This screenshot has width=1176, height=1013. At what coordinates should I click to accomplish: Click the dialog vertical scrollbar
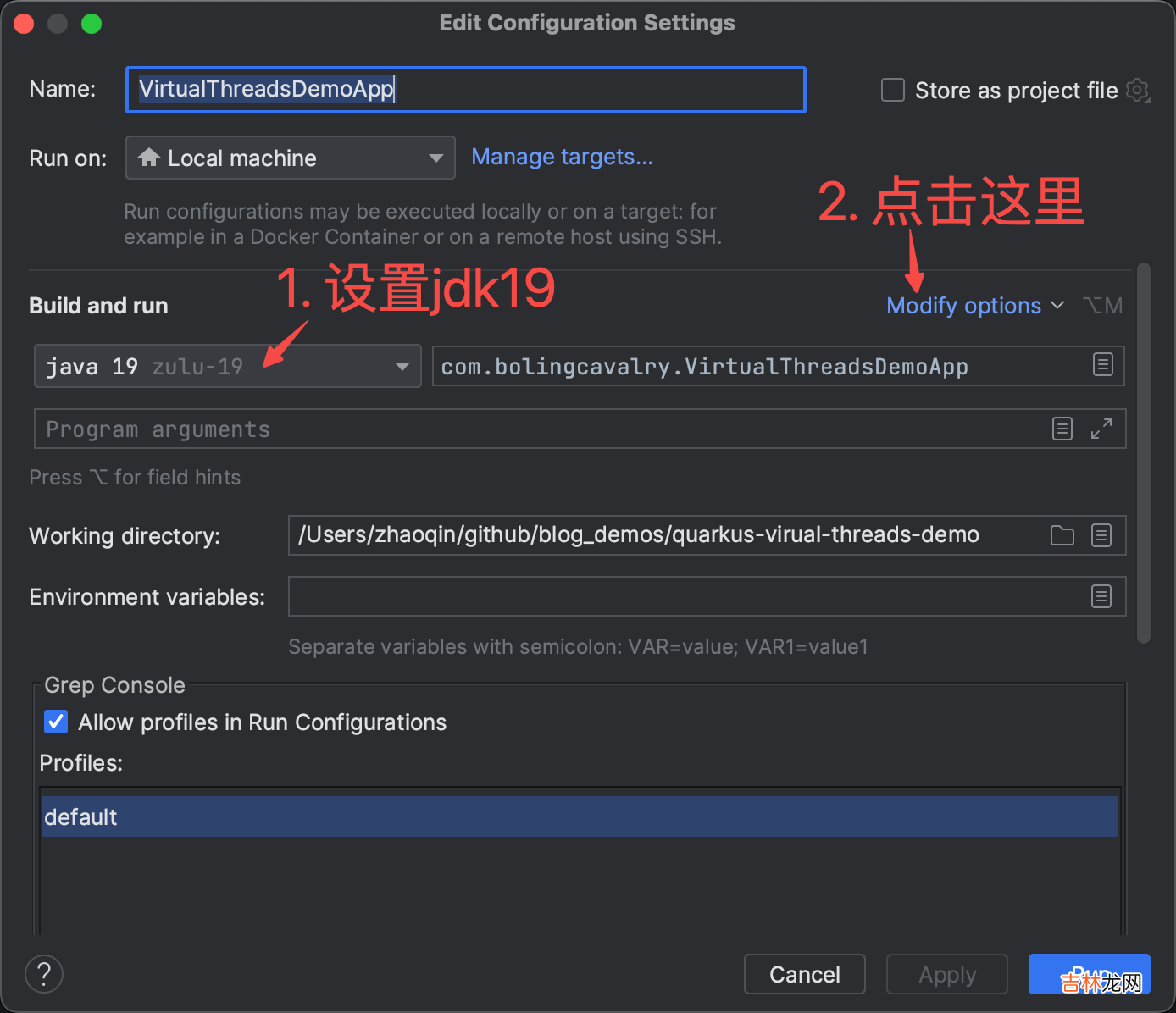[x=1143, y=453]
